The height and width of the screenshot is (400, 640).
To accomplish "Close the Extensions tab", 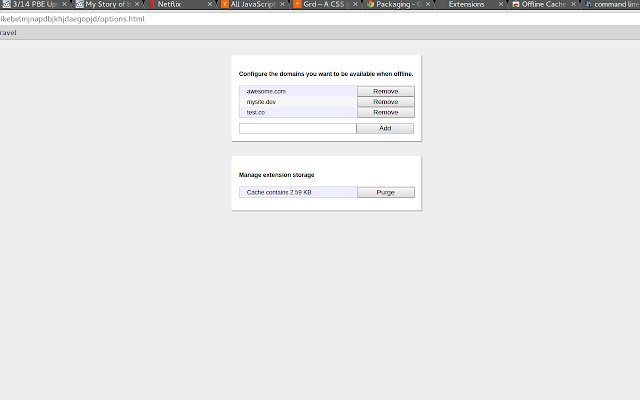I will coord(501,4).
